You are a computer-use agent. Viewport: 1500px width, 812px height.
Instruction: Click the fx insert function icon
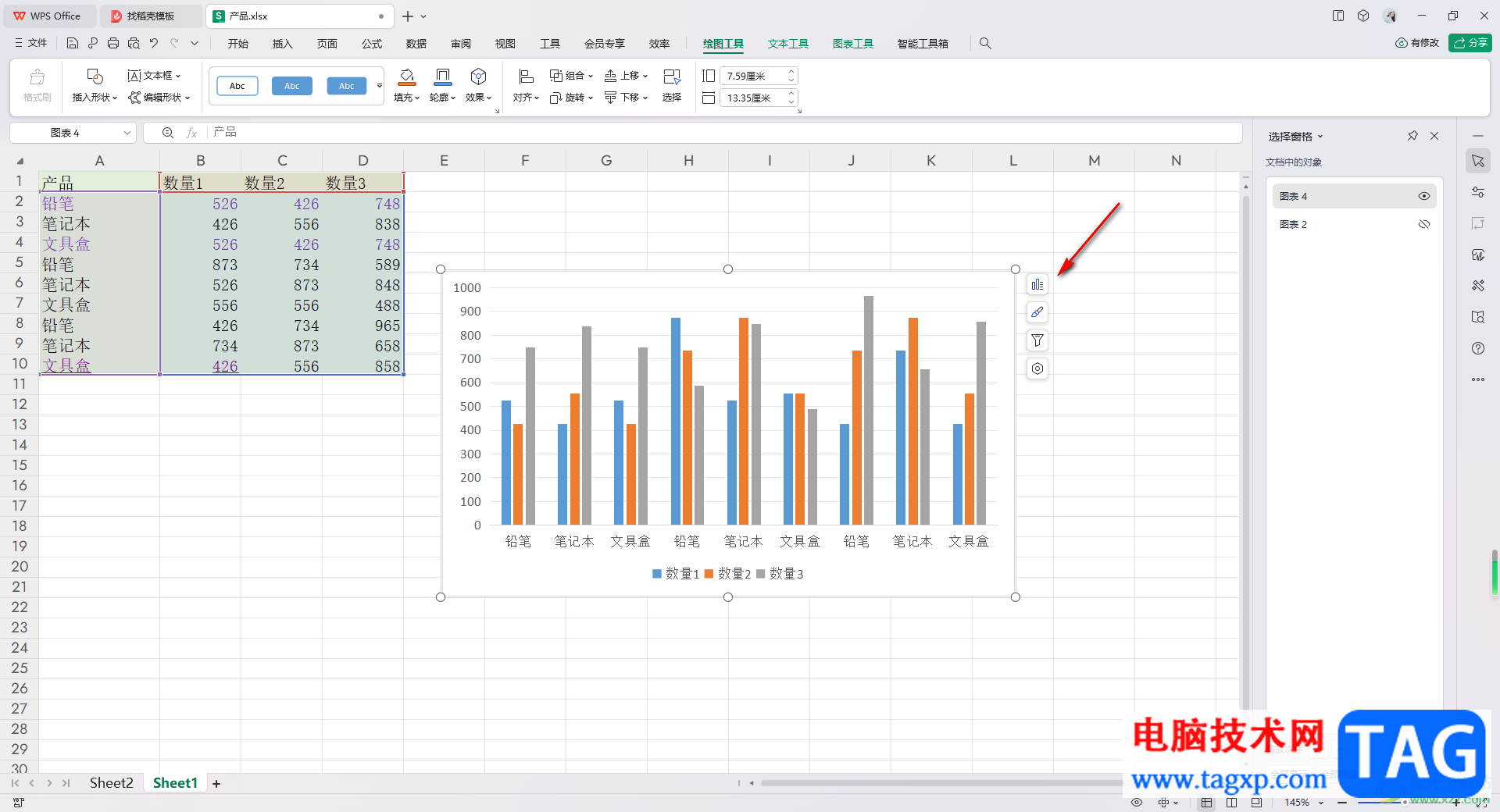pos(191,133)
